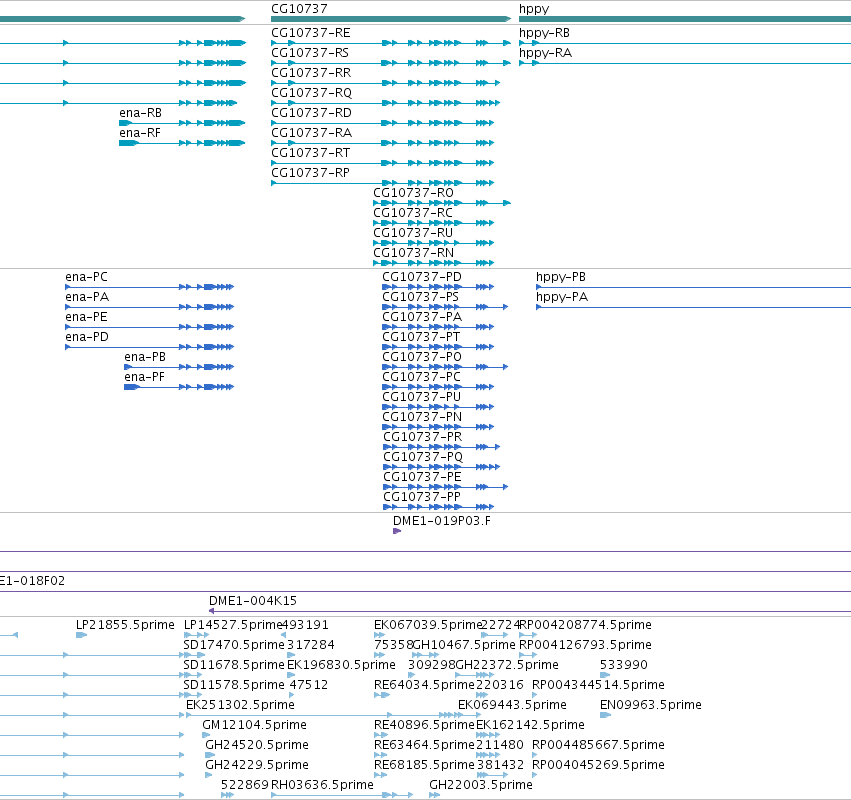Click the hppy-PB protein label

tap(561, 277)
